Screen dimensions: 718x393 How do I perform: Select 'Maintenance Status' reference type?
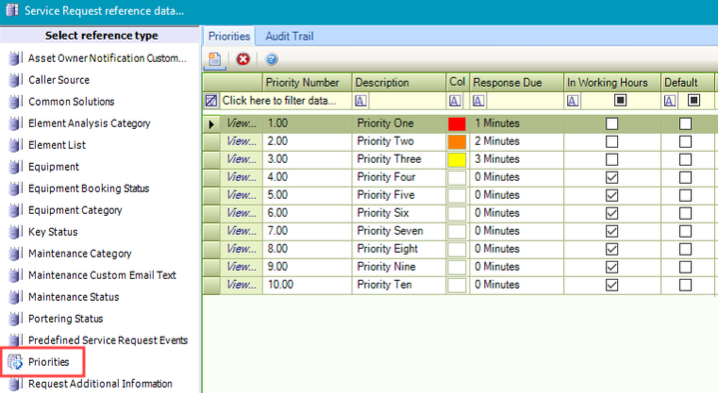click(73, 297)
